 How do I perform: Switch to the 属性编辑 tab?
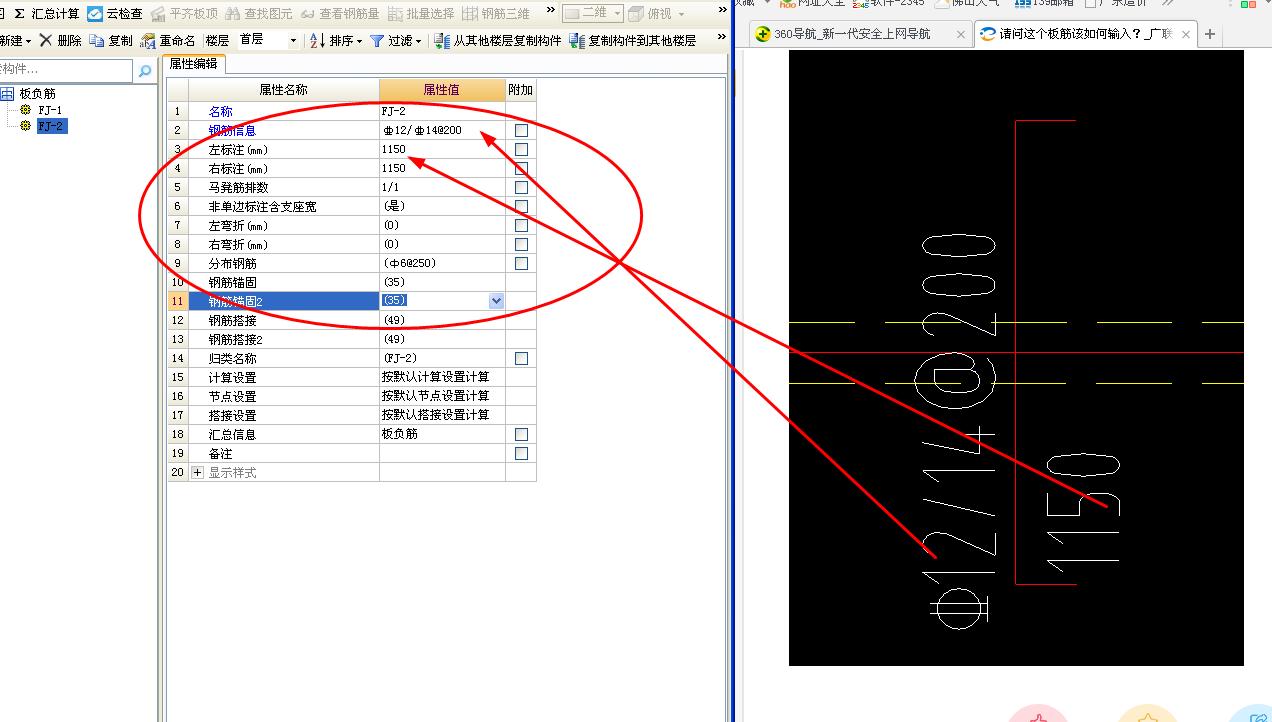click(x=193, y=64)
